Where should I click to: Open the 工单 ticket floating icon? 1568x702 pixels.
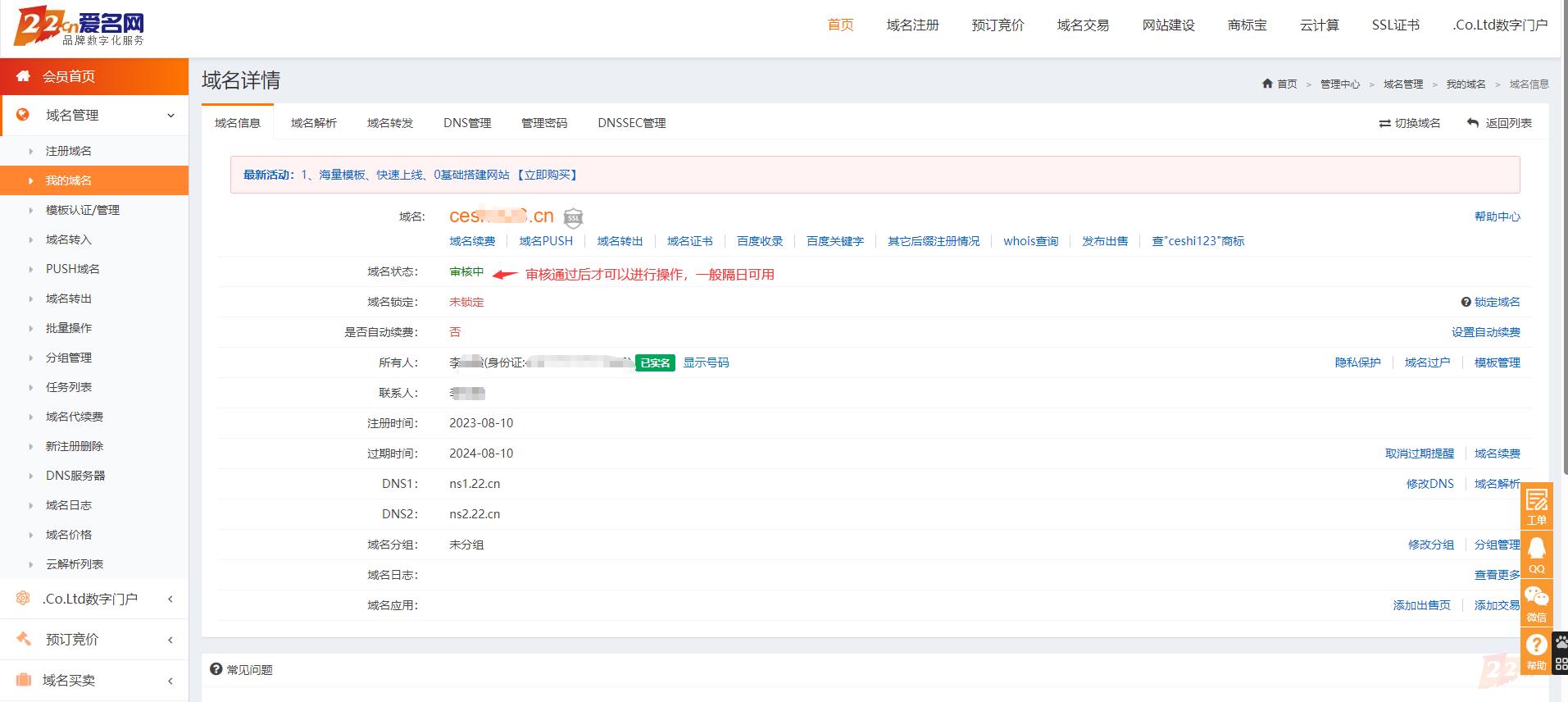pyautogui.click(x=1537, y=504)
